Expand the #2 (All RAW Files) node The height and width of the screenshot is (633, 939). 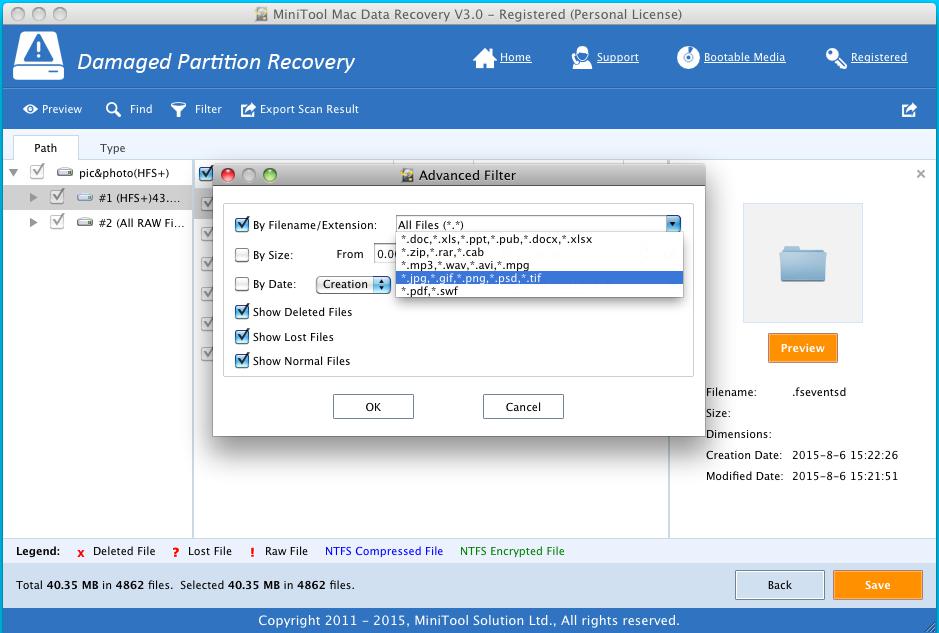[x=34, y=222]
